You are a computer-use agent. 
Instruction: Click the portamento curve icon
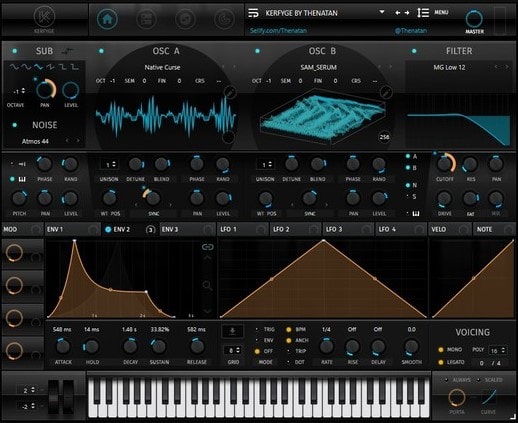point(489,397)
